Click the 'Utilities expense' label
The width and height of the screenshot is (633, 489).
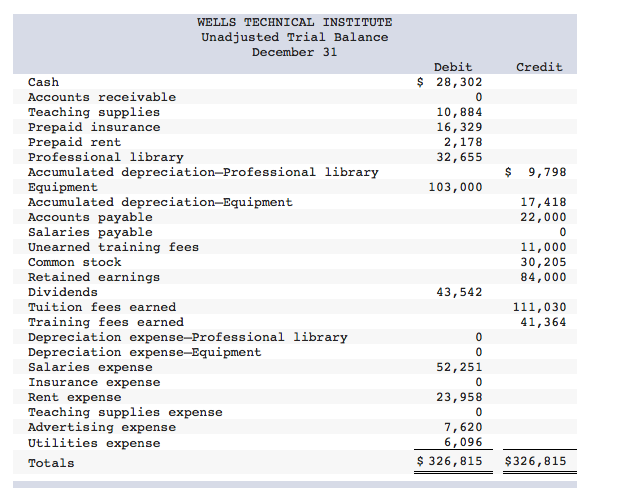pyautogui.click(x=94, y=443)
